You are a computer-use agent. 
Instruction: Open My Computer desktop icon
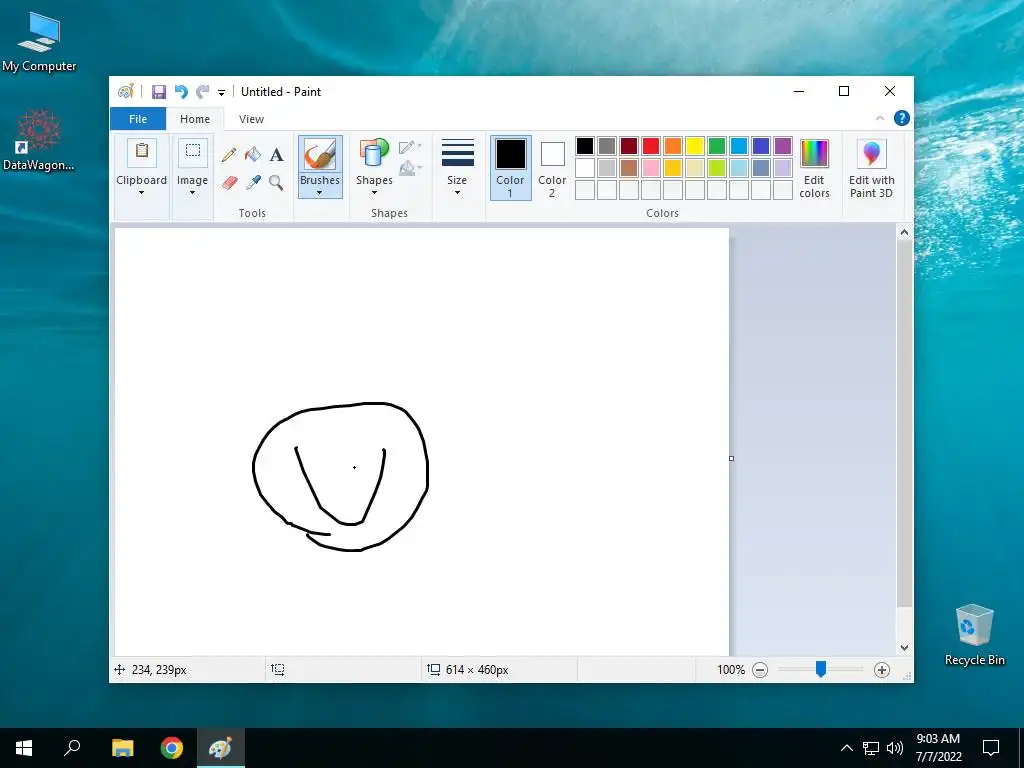(x=39, y=41)
